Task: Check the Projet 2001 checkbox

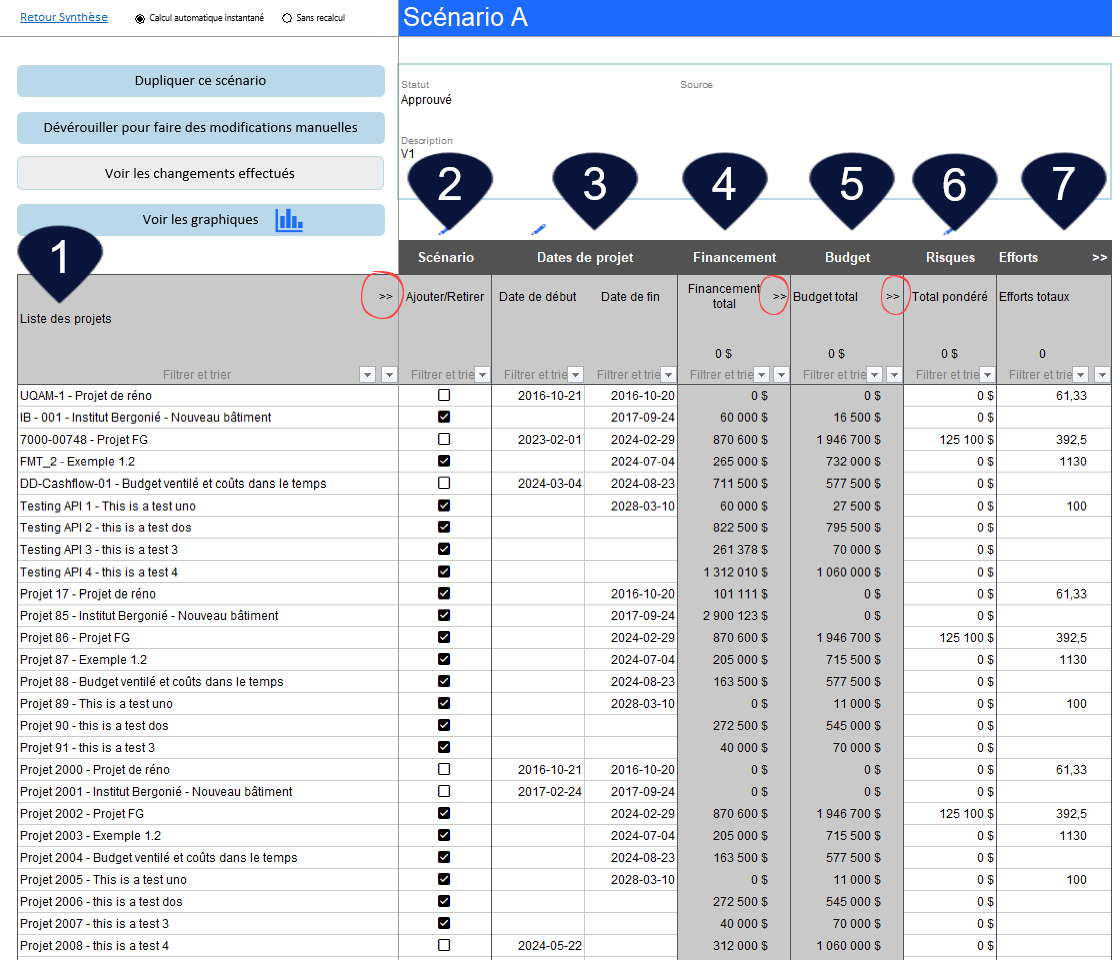Action: (x=444, y=791)
